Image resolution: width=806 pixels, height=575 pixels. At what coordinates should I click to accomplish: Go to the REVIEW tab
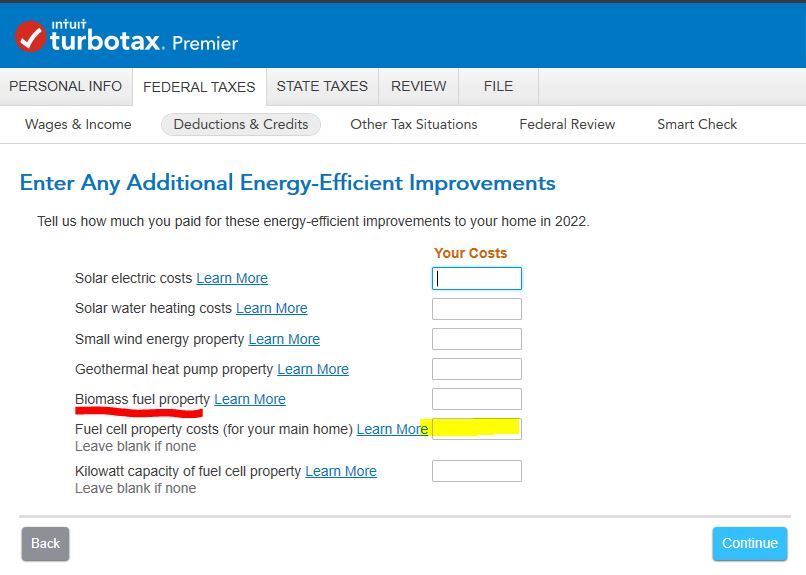(418, 86)
